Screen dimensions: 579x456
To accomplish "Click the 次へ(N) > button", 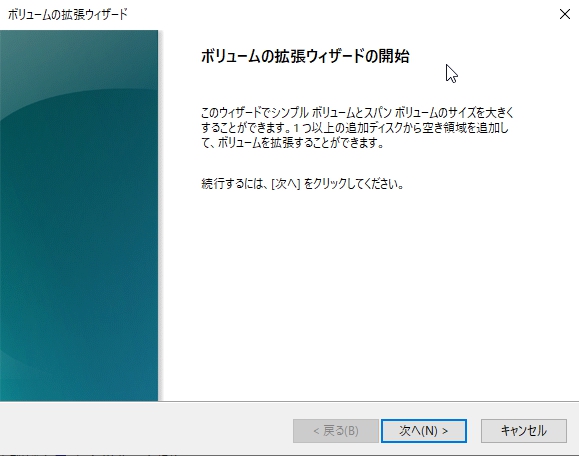I will pos(424,431).
